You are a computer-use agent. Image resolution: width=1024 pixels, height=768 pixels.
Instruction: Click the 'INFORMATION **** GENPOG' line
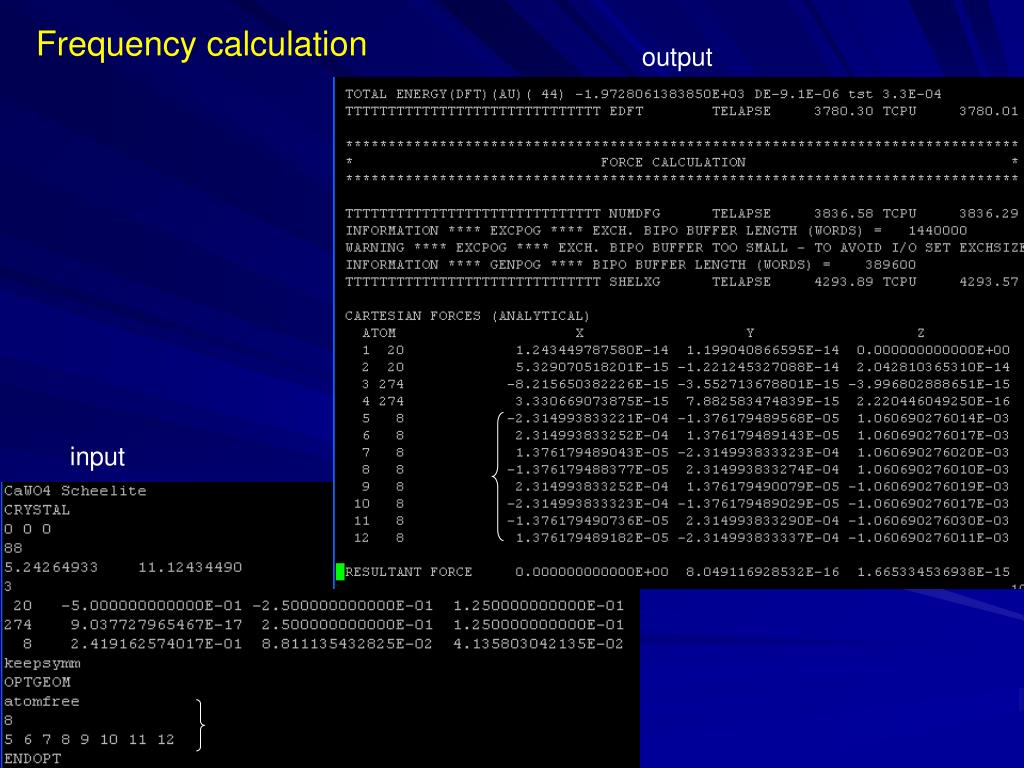(630, 264)
